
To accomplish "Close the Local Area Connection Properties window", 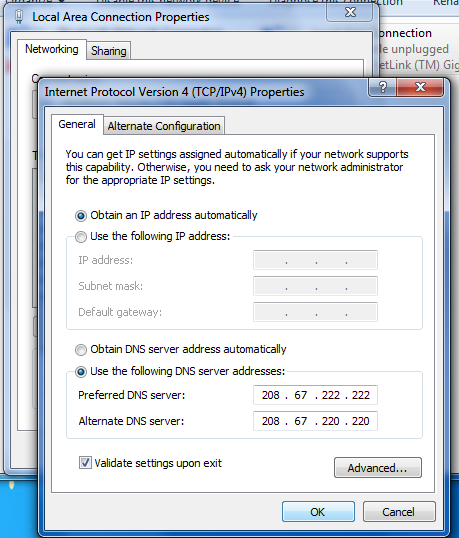I will [x=350, y=12].
